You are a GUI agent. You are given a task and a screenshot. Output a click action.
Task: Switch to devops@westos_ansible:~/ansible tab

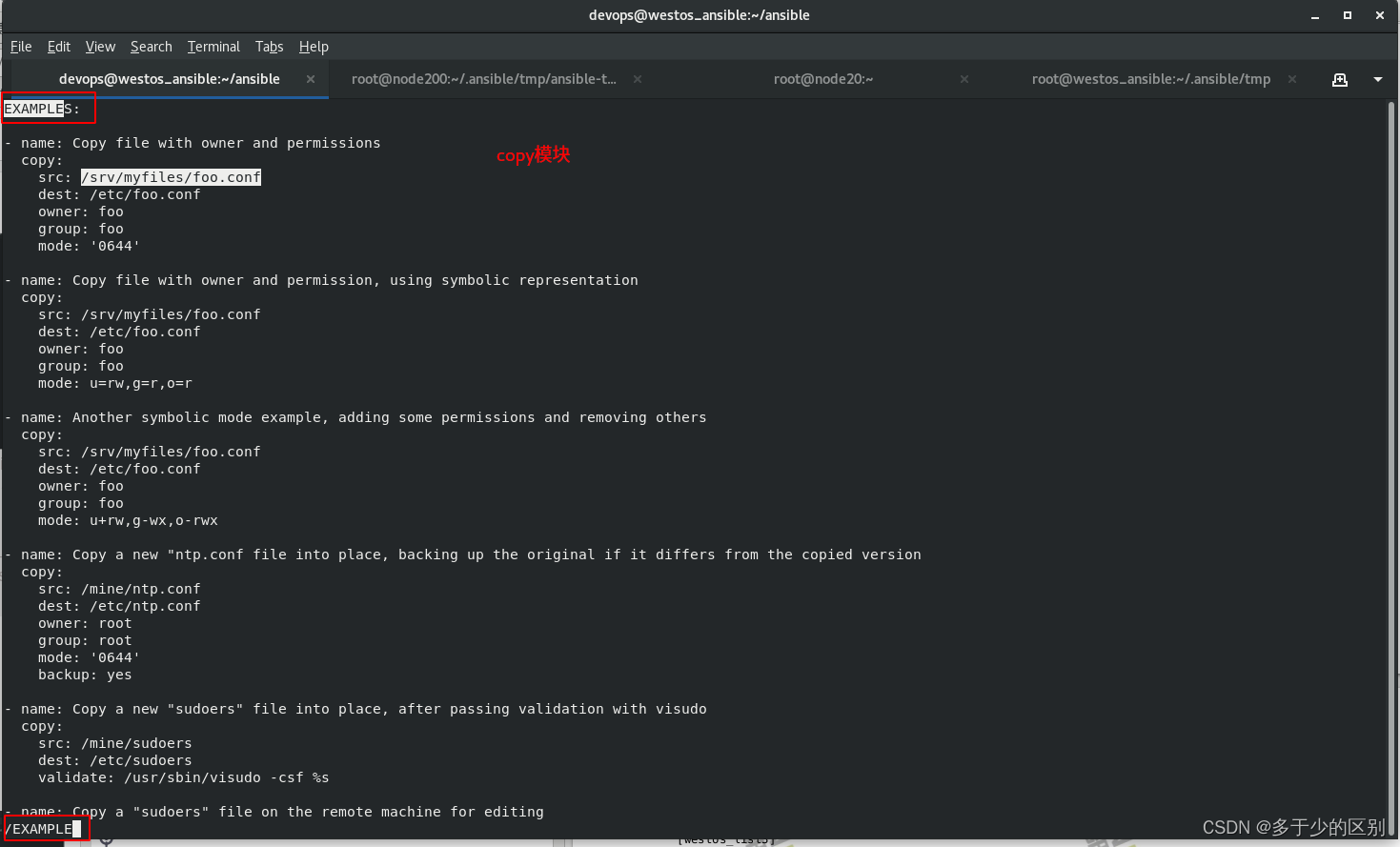click(x=169, y=79)
